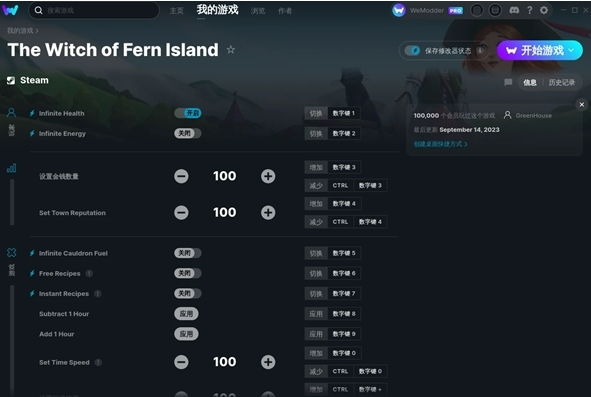Turn on Infinite Cauldron Fuel
This screenshot has width=591, height=397.
188,253
